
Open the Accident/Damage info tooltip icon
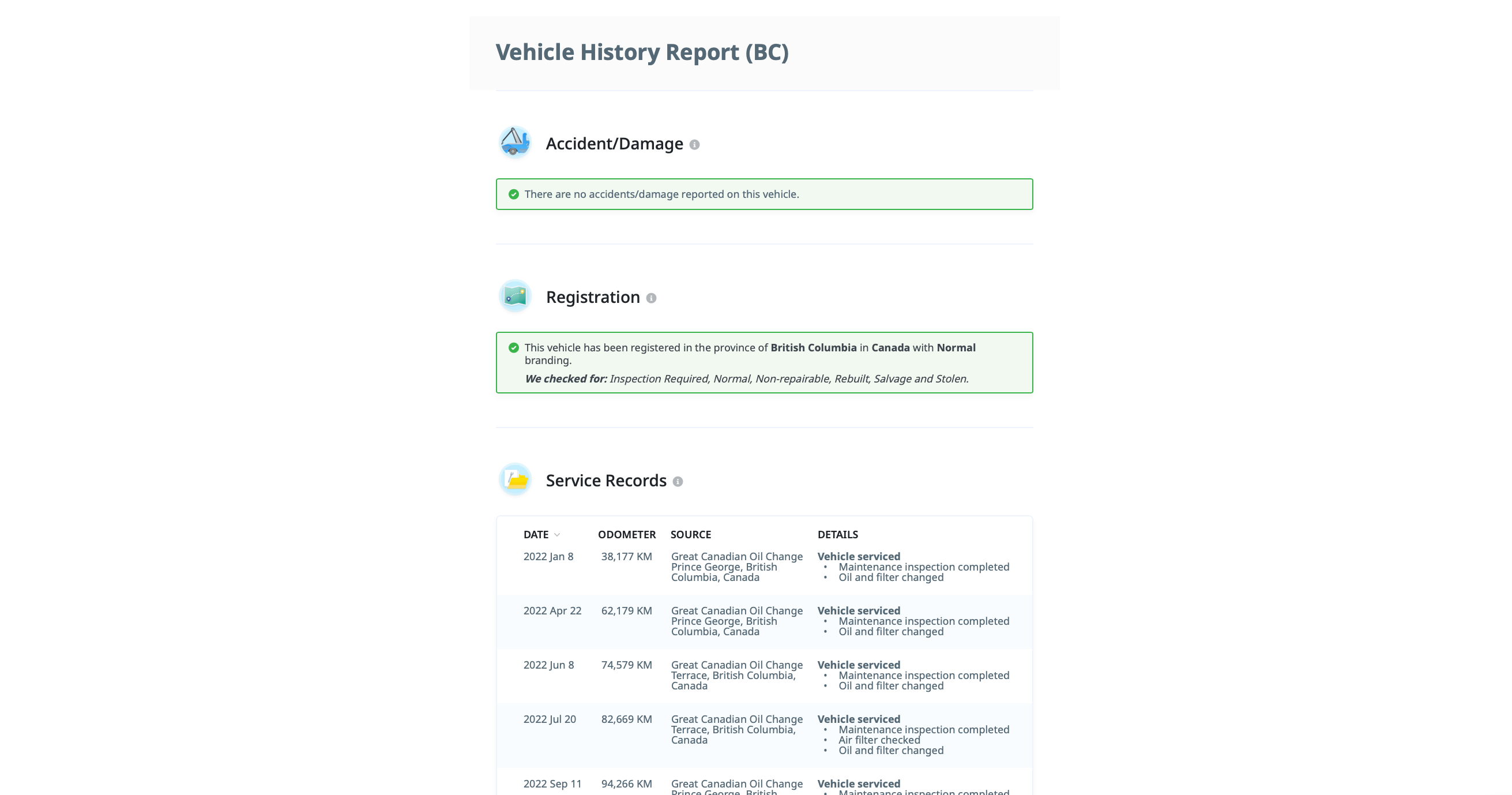(694, 144)
